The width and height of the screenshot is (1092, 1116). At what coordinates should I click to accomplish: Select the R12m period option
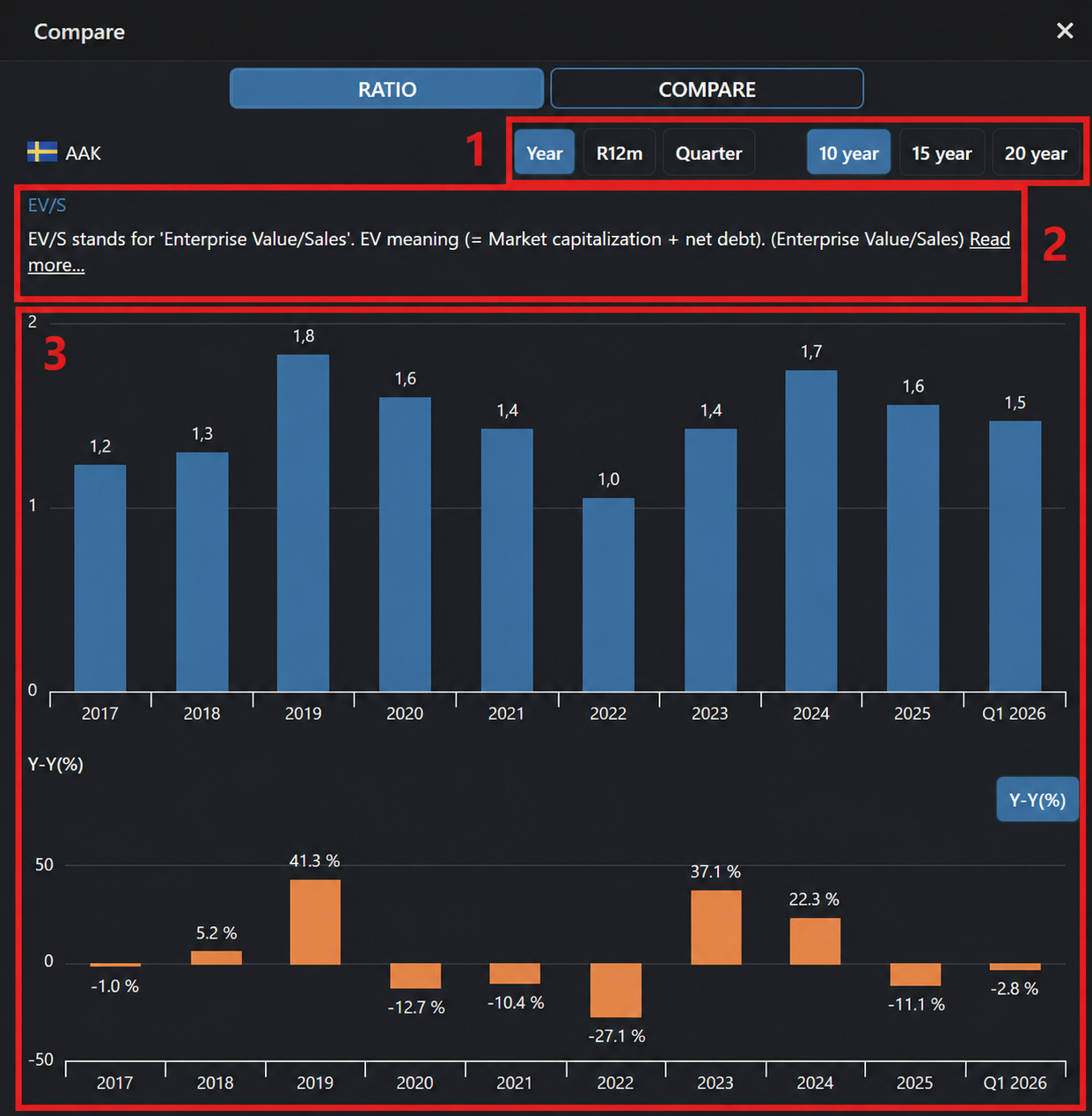[x=619, y=153]
